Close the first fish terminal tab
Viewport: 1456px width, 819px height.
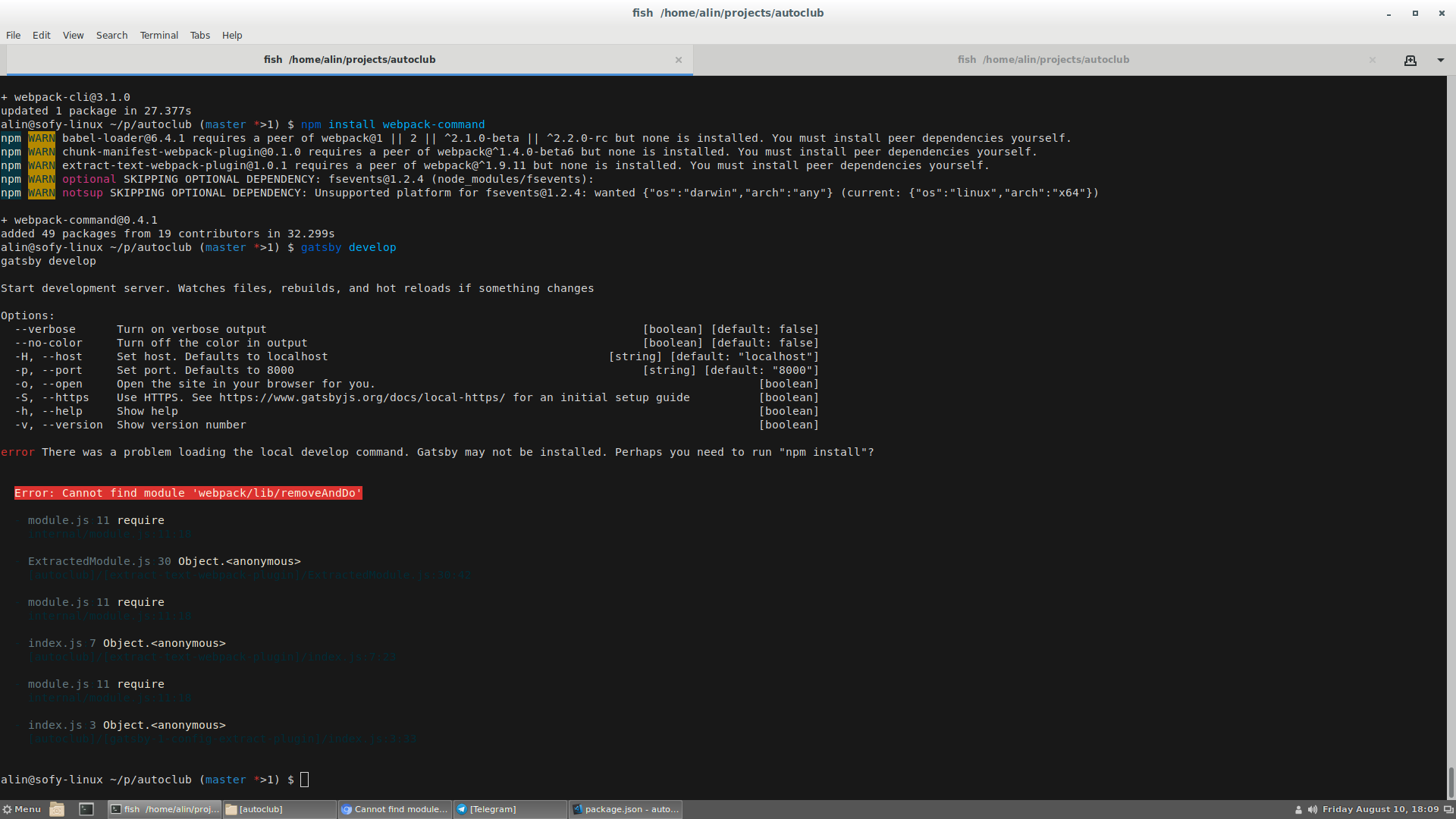[679, 60]
